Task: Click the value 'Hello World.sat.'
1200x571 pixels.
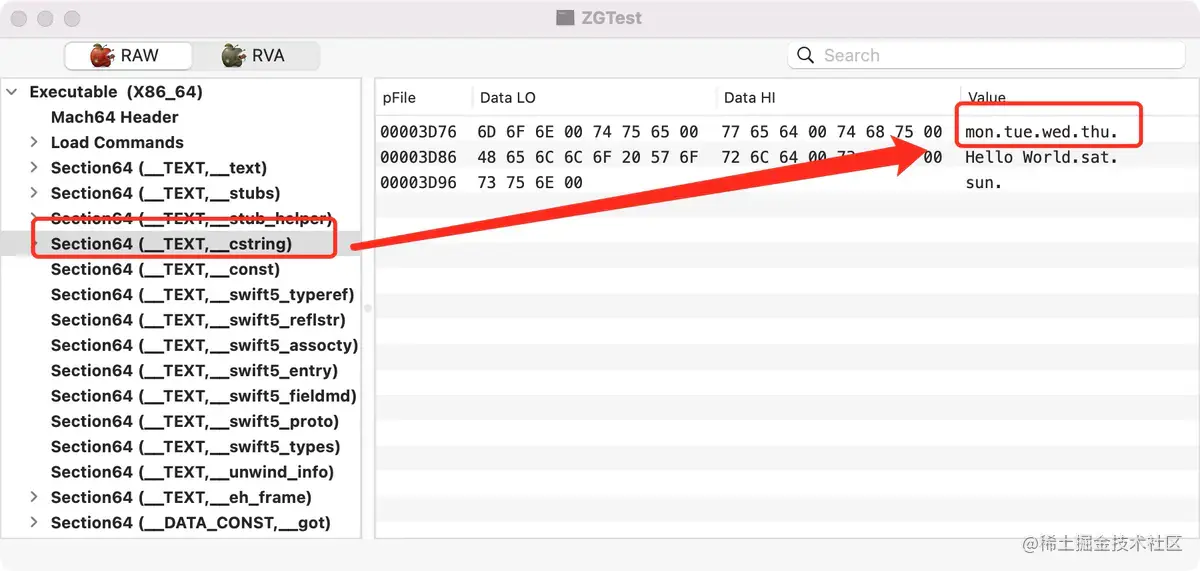Action: [1041, 157]
